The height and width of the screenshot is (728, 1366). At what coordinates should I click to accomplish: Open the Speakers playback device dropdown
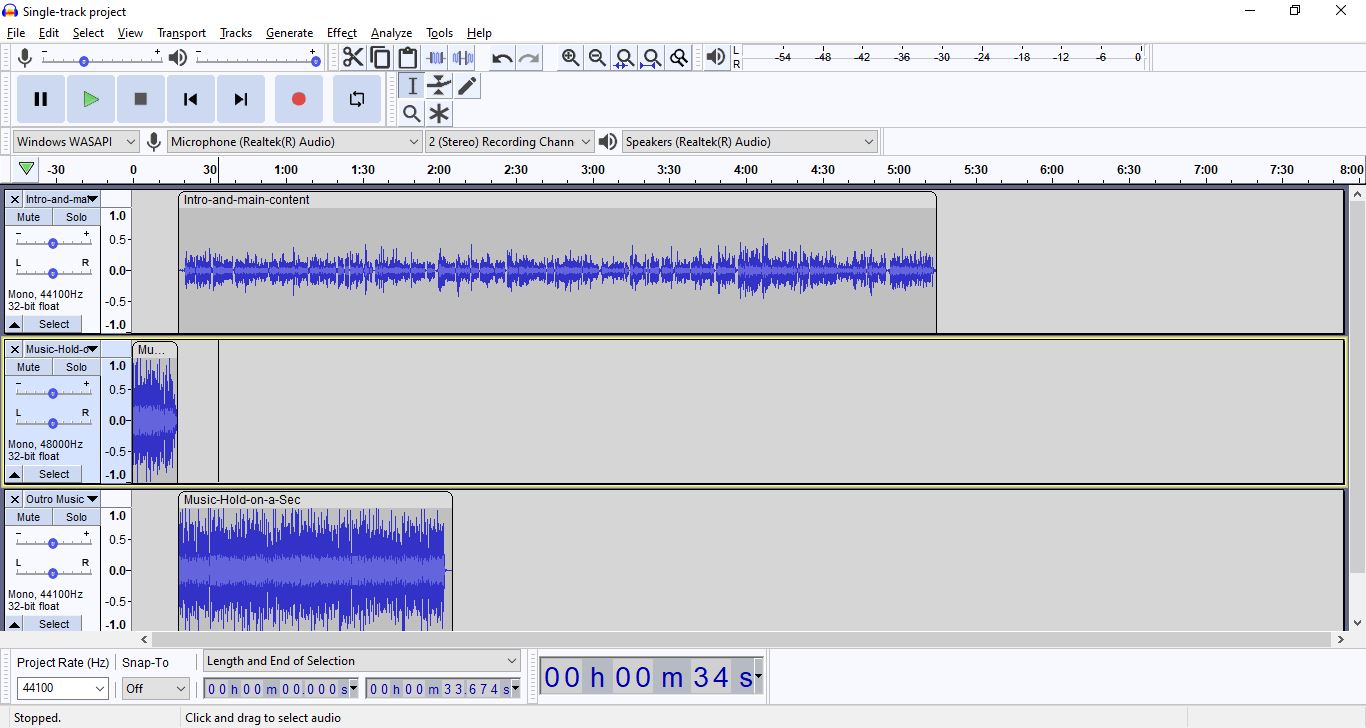(750, 141)
